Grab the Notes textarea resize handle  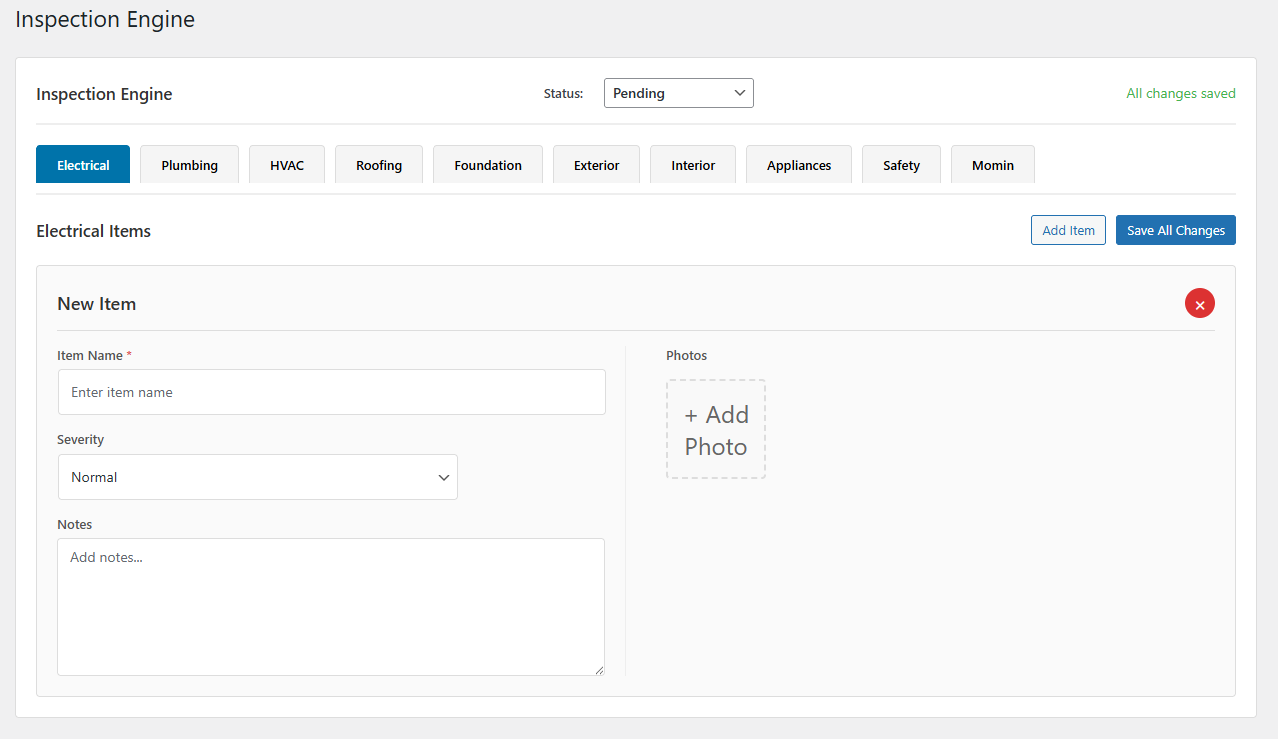599,670
